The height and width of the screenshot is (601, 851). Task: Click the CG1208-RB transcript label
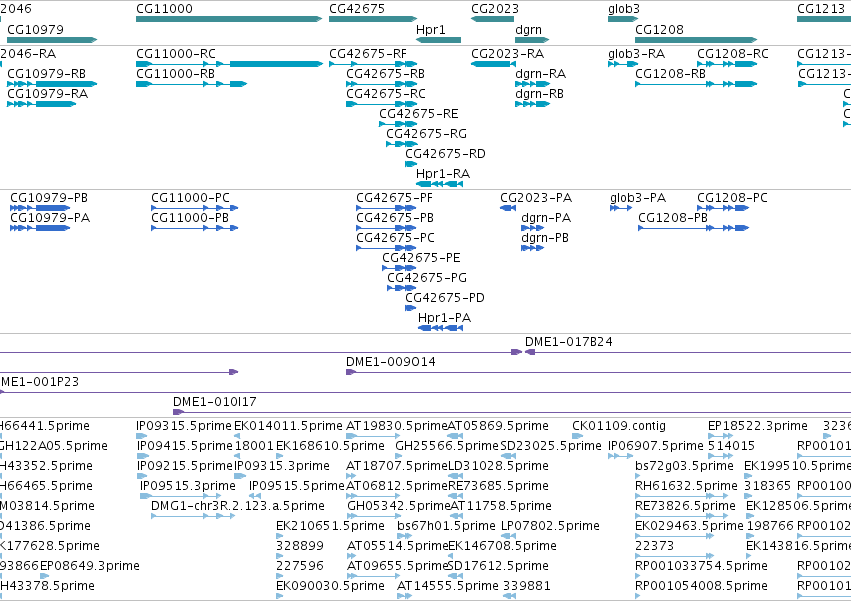pyautogui.click(x=671, y=74)
